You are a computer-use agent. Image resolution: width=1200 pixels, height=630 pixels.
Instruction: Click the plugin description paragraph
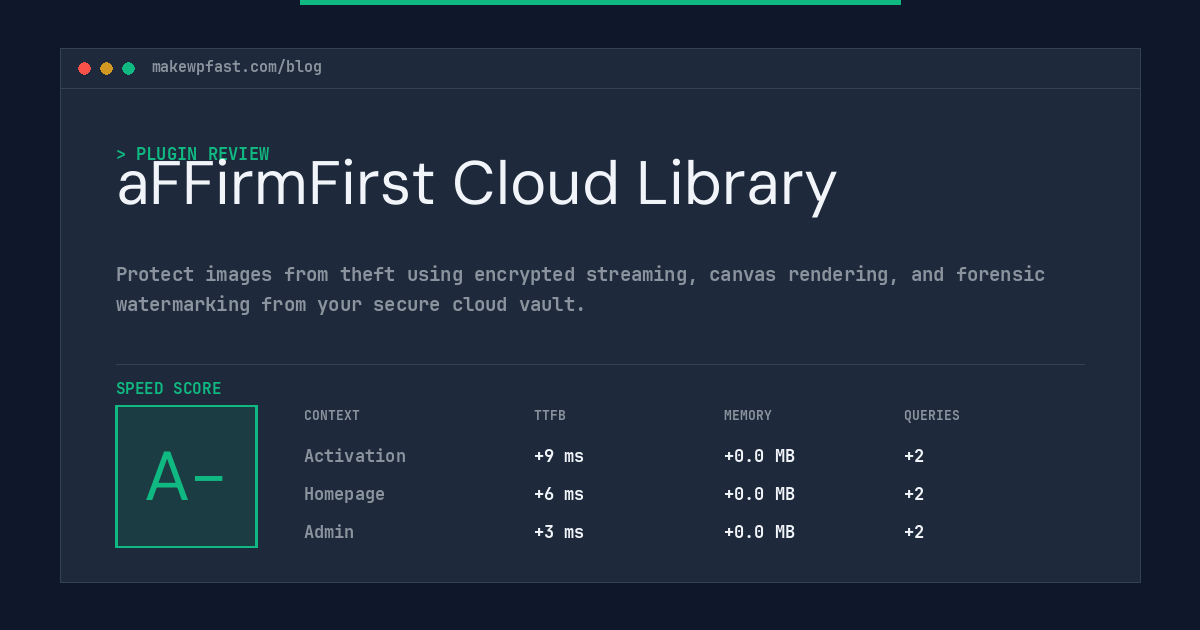tap(581, 289)
